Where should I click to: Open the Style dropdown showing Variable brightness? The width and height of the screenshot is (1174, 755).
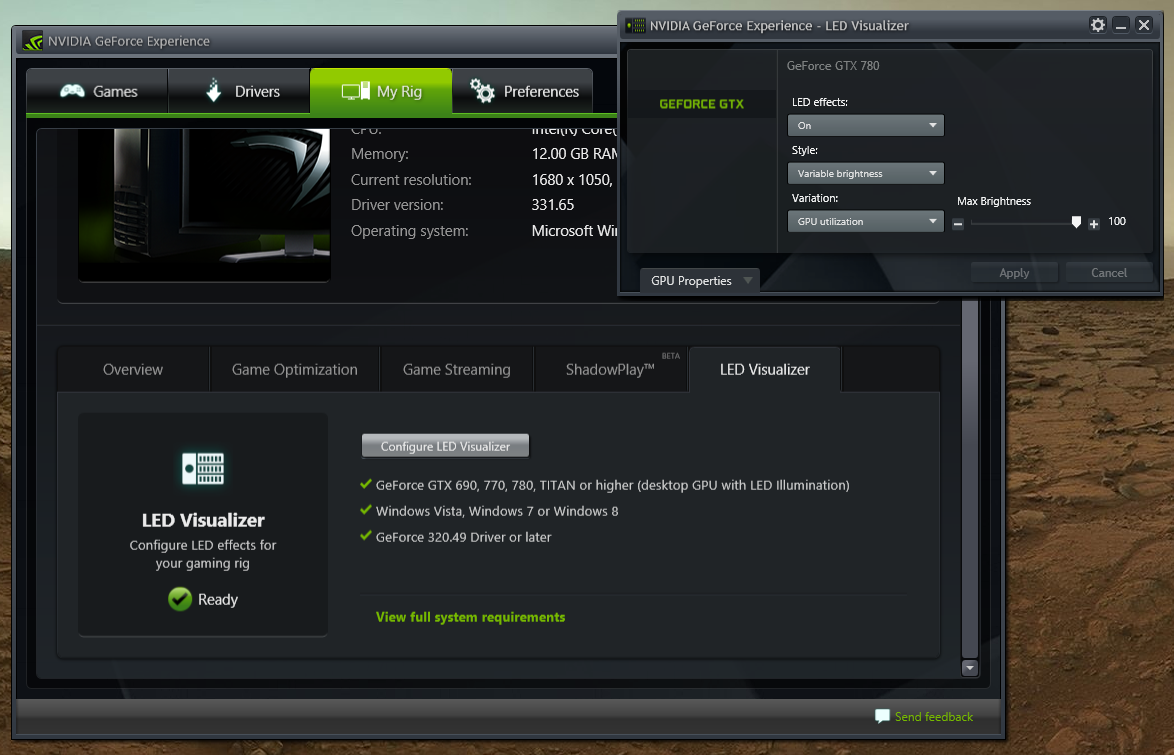point(866,173)
